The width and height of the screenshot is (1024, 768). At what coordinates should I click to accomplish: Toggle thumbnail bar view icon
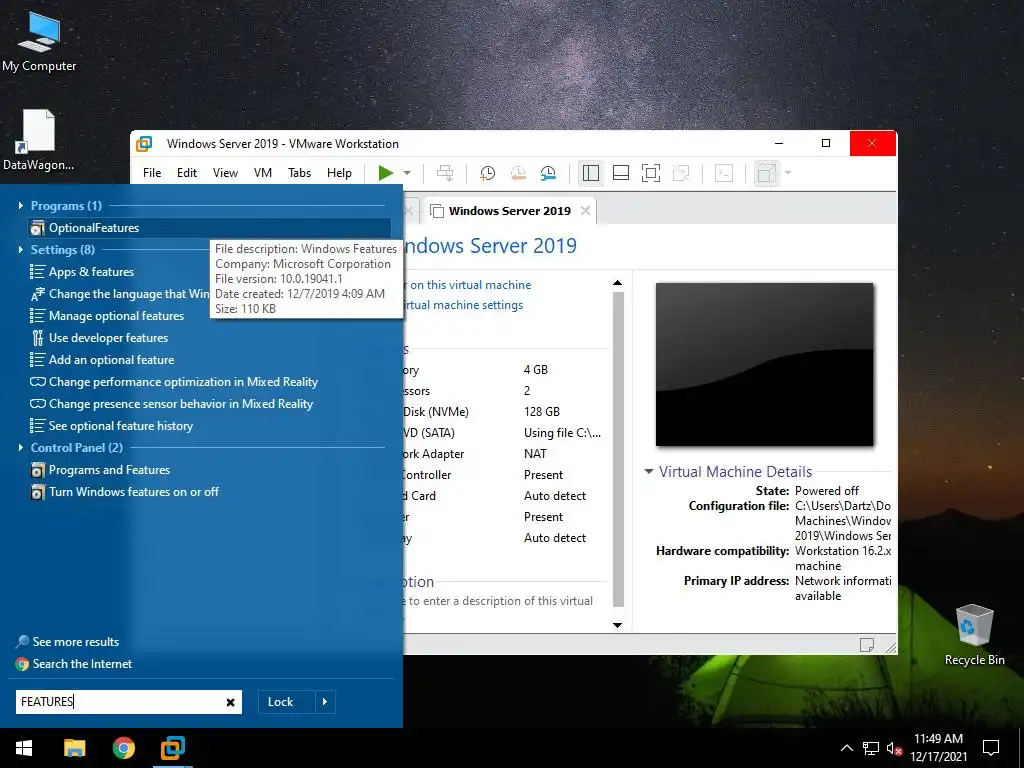point(620,173)
